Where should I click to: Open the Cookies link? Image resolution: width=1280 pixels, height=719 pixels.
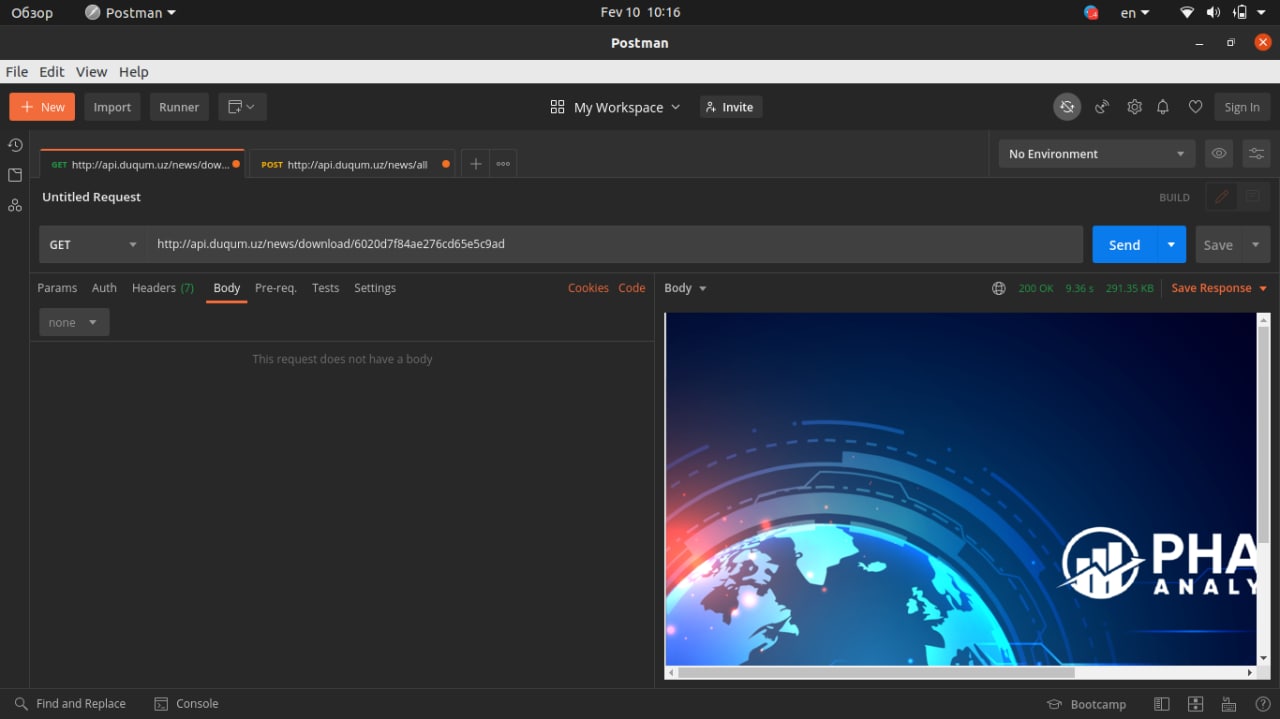click(588, 288)
